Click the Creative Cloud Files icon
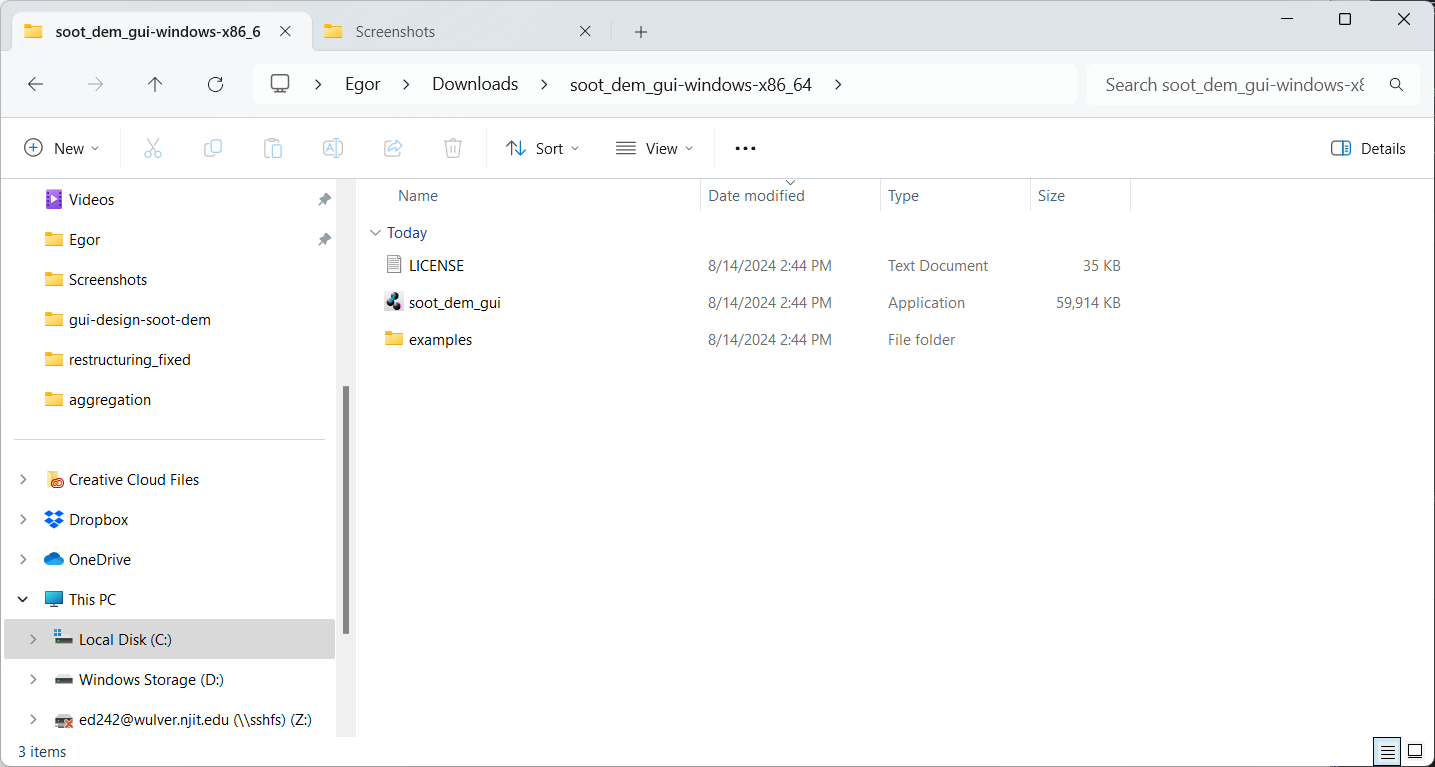1435x767 pixels. [x=54, y=479]
